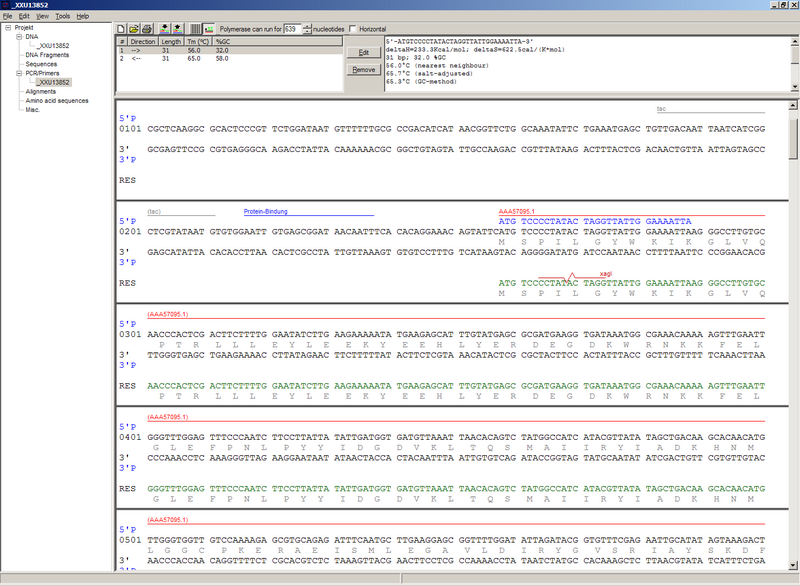Click the primer info pane scroll-down arrow
This screenshot has width=800, height=586.
795,87
